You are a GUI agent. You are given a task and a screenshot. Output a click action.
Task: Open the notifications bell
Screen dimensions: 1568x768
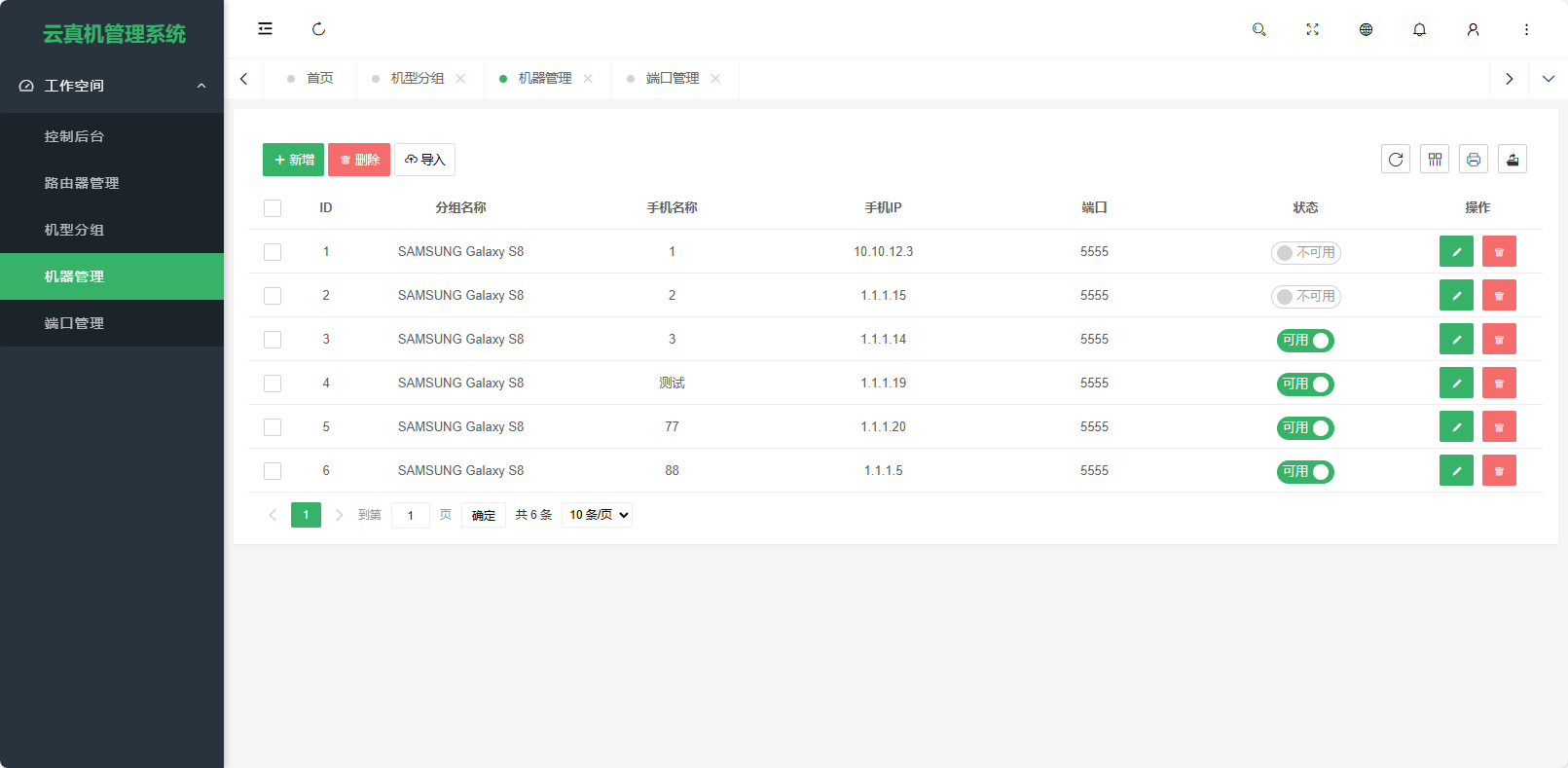point(1419,29)
